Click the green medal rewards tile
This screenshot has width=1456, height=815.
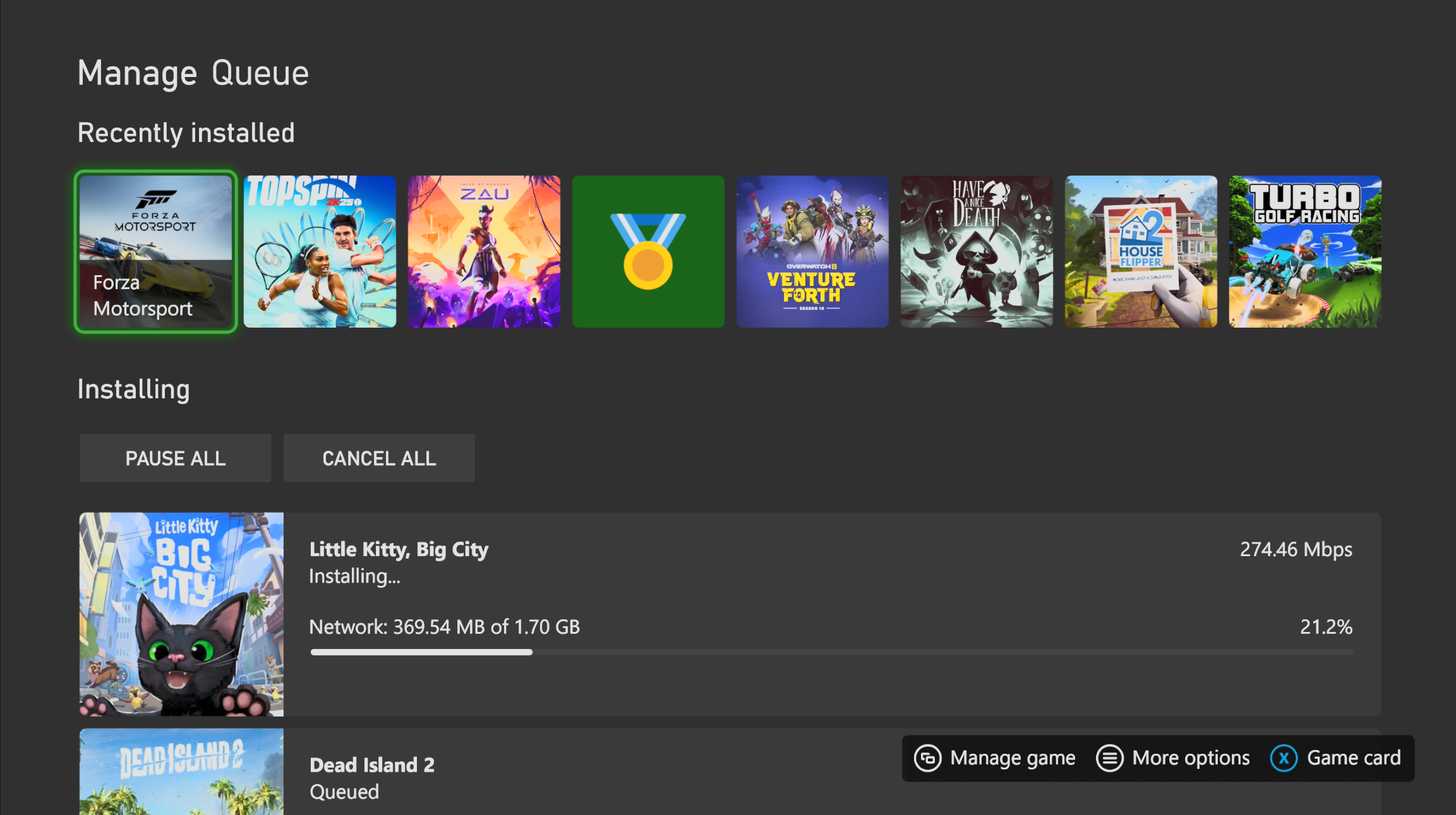point(648,251)
